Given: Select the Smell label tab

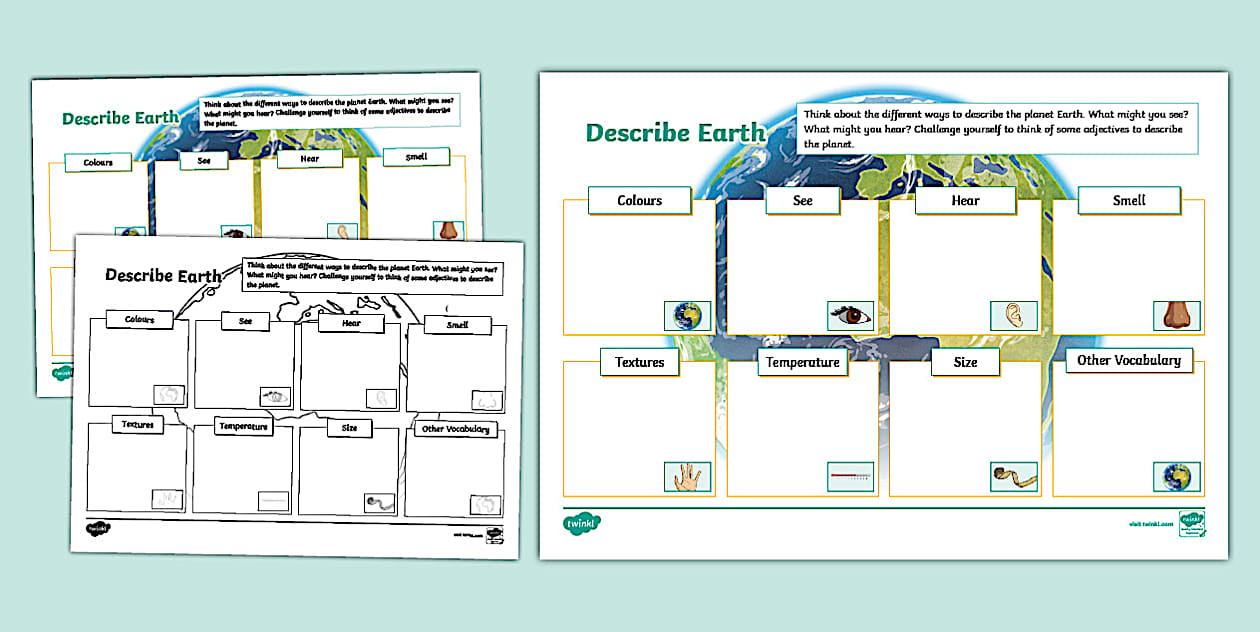Looking at the screenshot, I should click(1129, 199).
